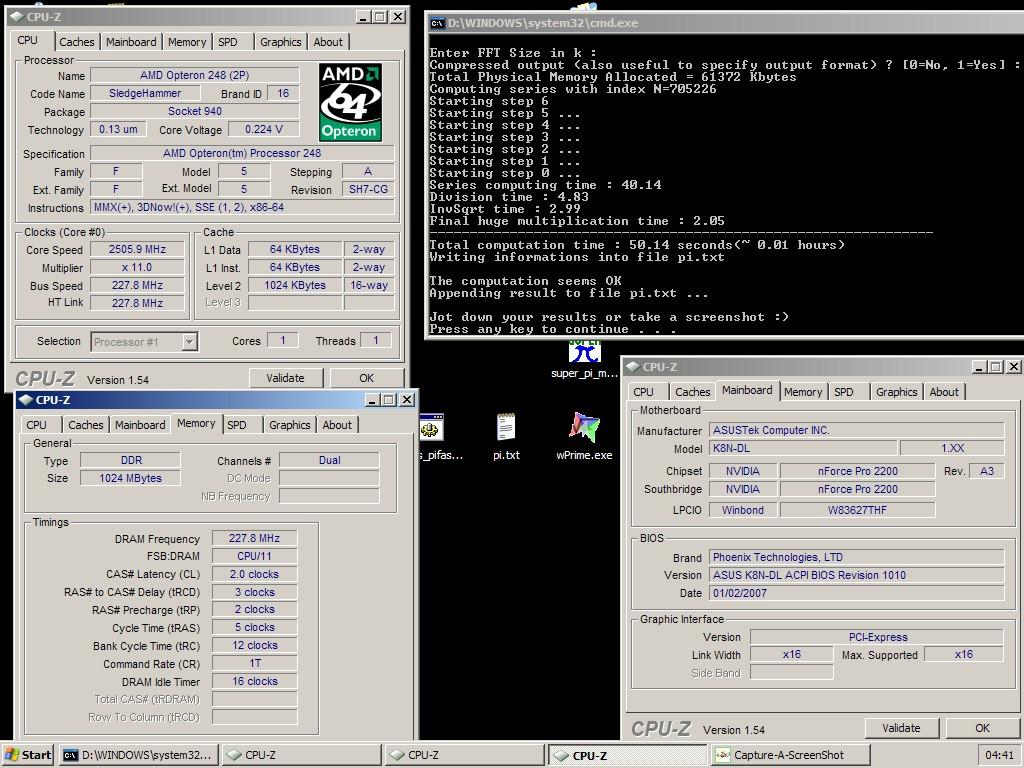Click the Phoenix Technologies, LTD BIOS brand field
1024x768 pixels.
[857, 557]
